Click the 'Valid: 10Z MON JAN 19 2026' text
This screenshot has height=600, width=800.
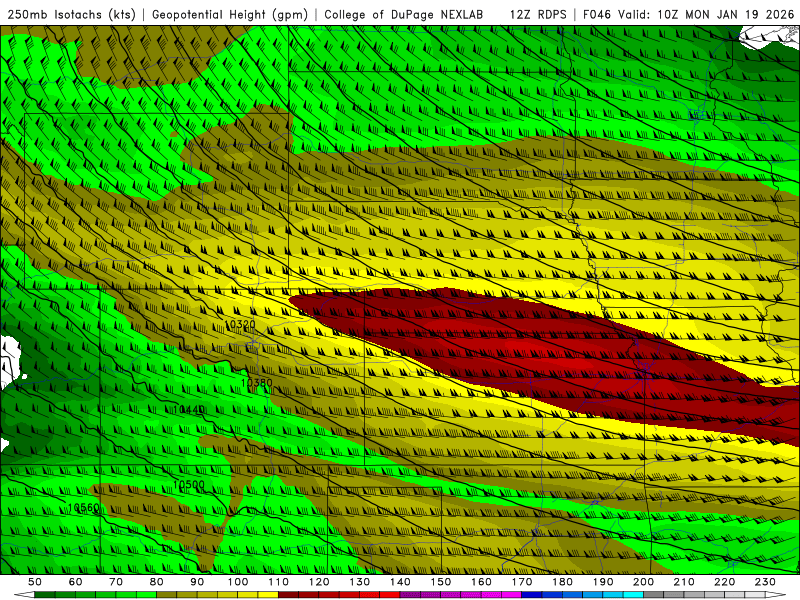coord(706,14)
